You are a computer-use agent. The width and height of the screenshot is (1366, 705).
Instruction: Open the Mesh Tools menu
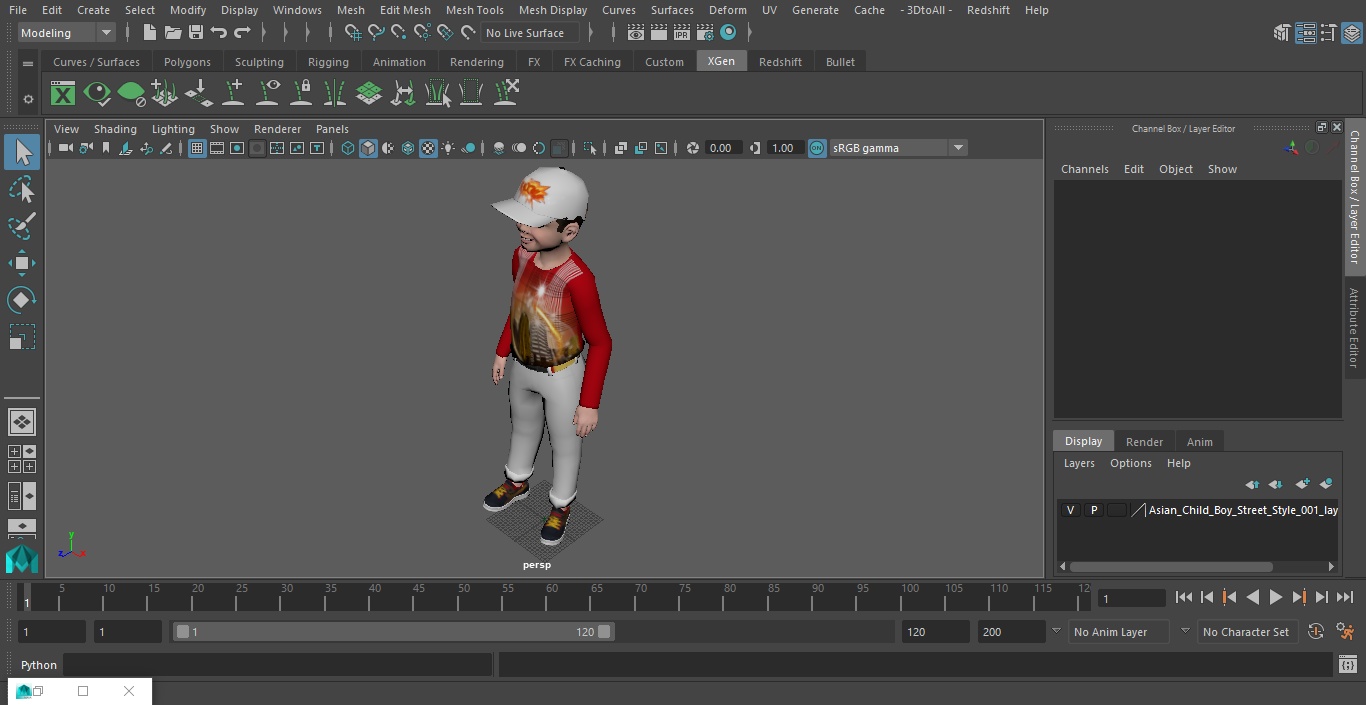474,10
